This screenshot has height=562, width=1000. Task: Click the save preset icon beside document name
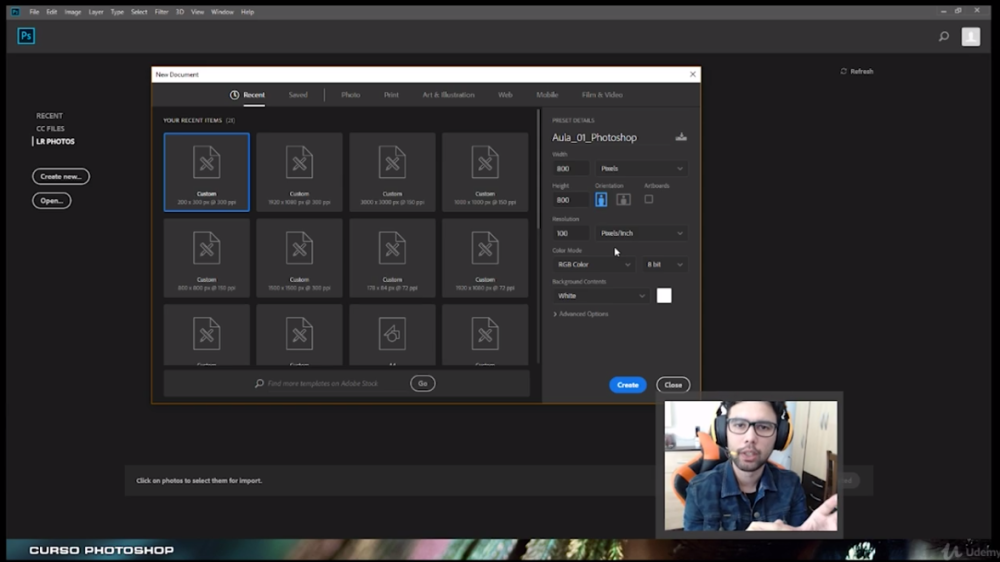680,137
